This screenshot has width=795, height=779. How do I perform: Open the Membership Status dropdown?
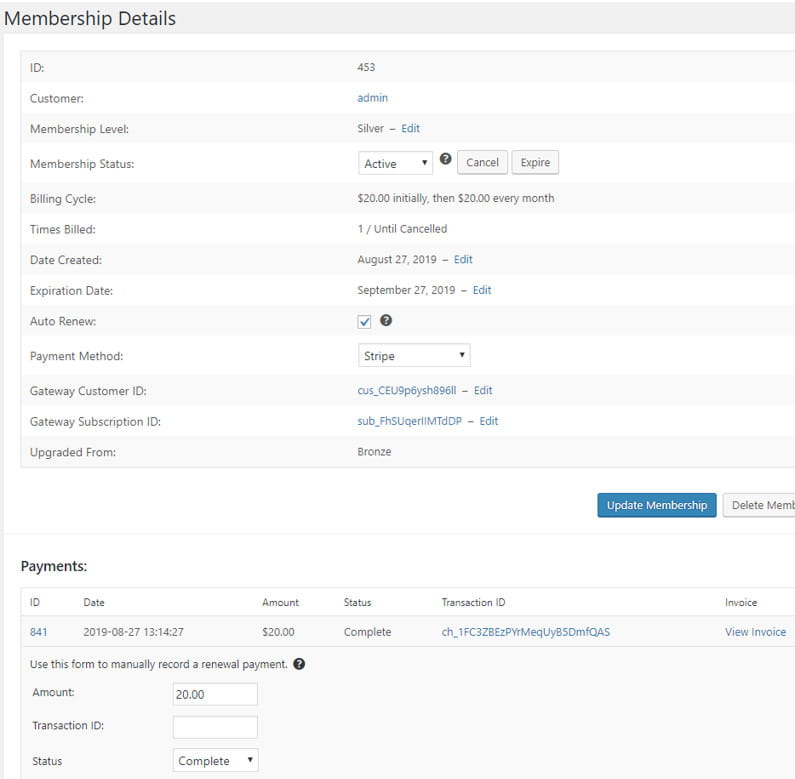pos(395,163)
